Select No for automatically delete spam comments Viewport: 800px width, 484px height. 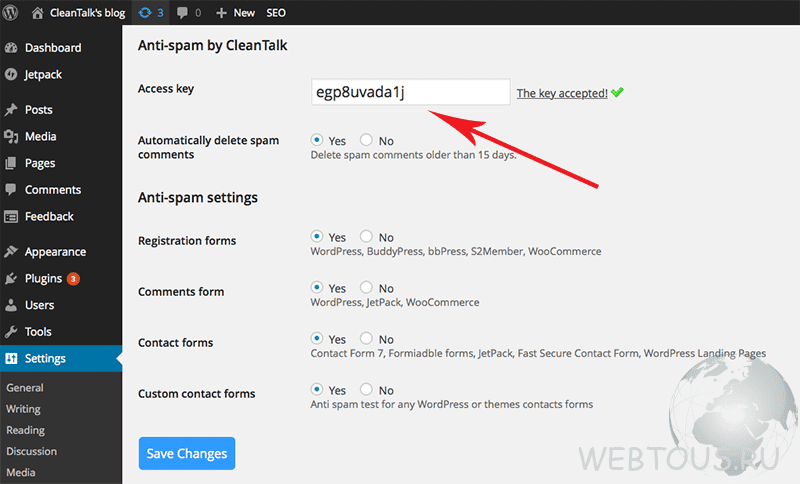click(366, 139)
